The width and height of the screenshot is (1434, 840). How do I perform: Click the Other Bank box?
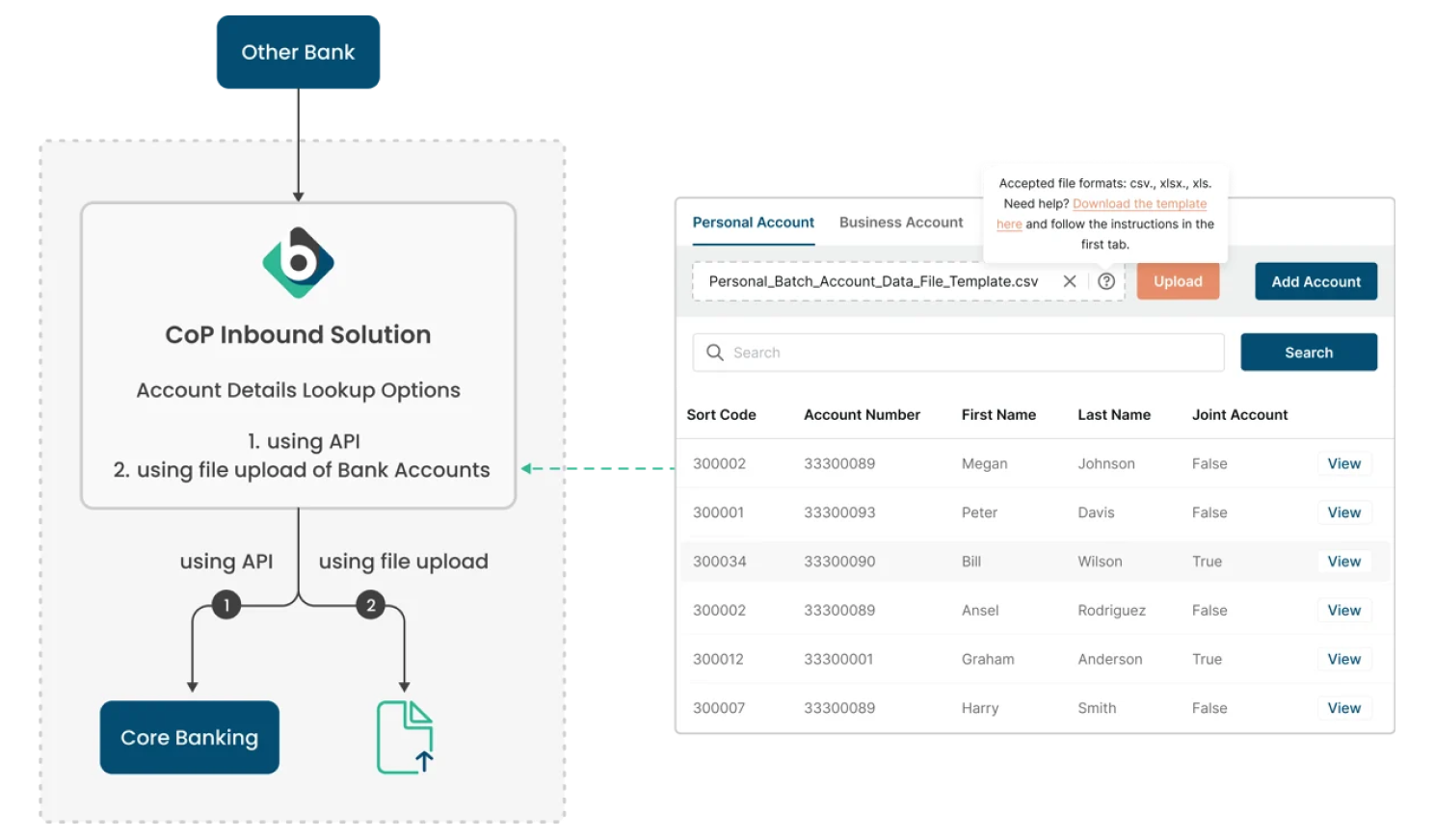[x=298, y=52]
